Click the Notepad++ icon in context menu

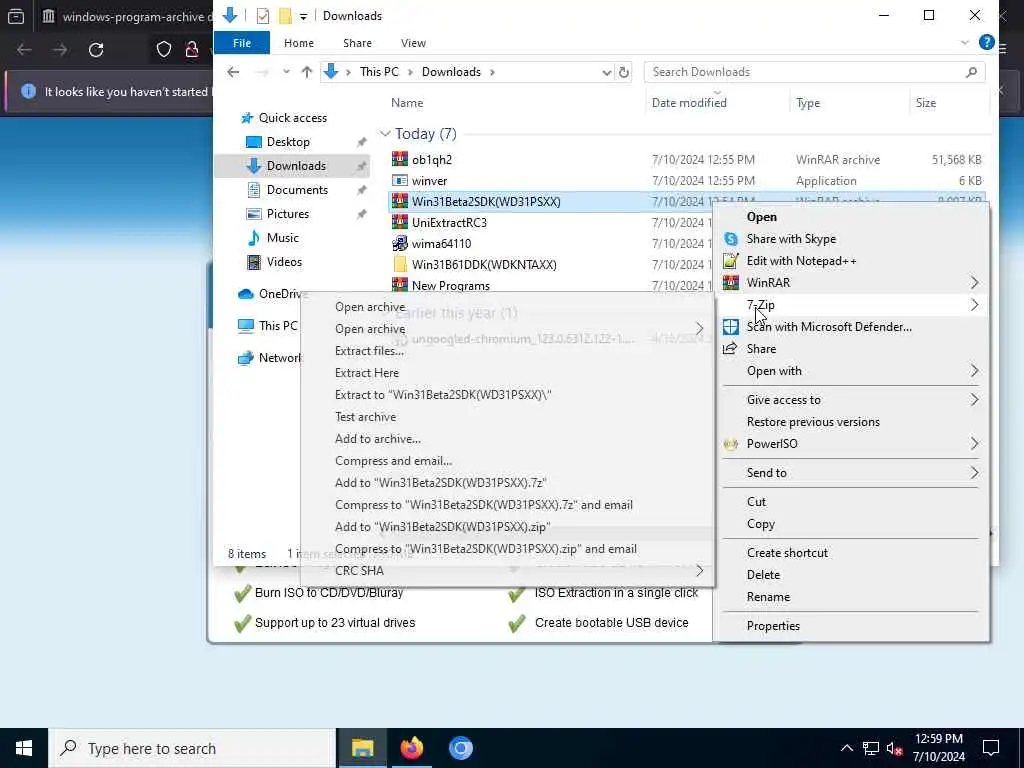pyautogui.click(x=731, y=261)
